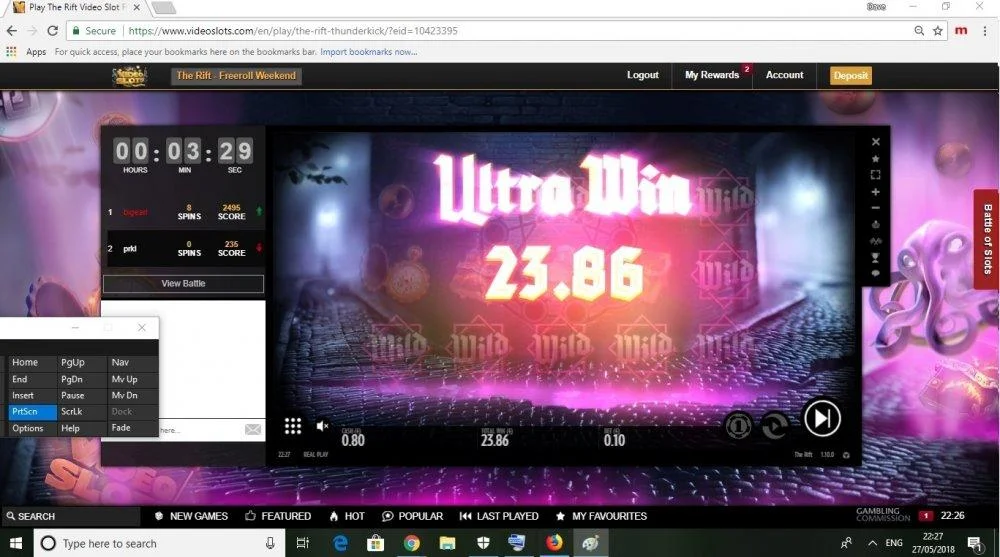Click the Home key on on-screen keyboard

pyautogui.click(x=32, y=362)
